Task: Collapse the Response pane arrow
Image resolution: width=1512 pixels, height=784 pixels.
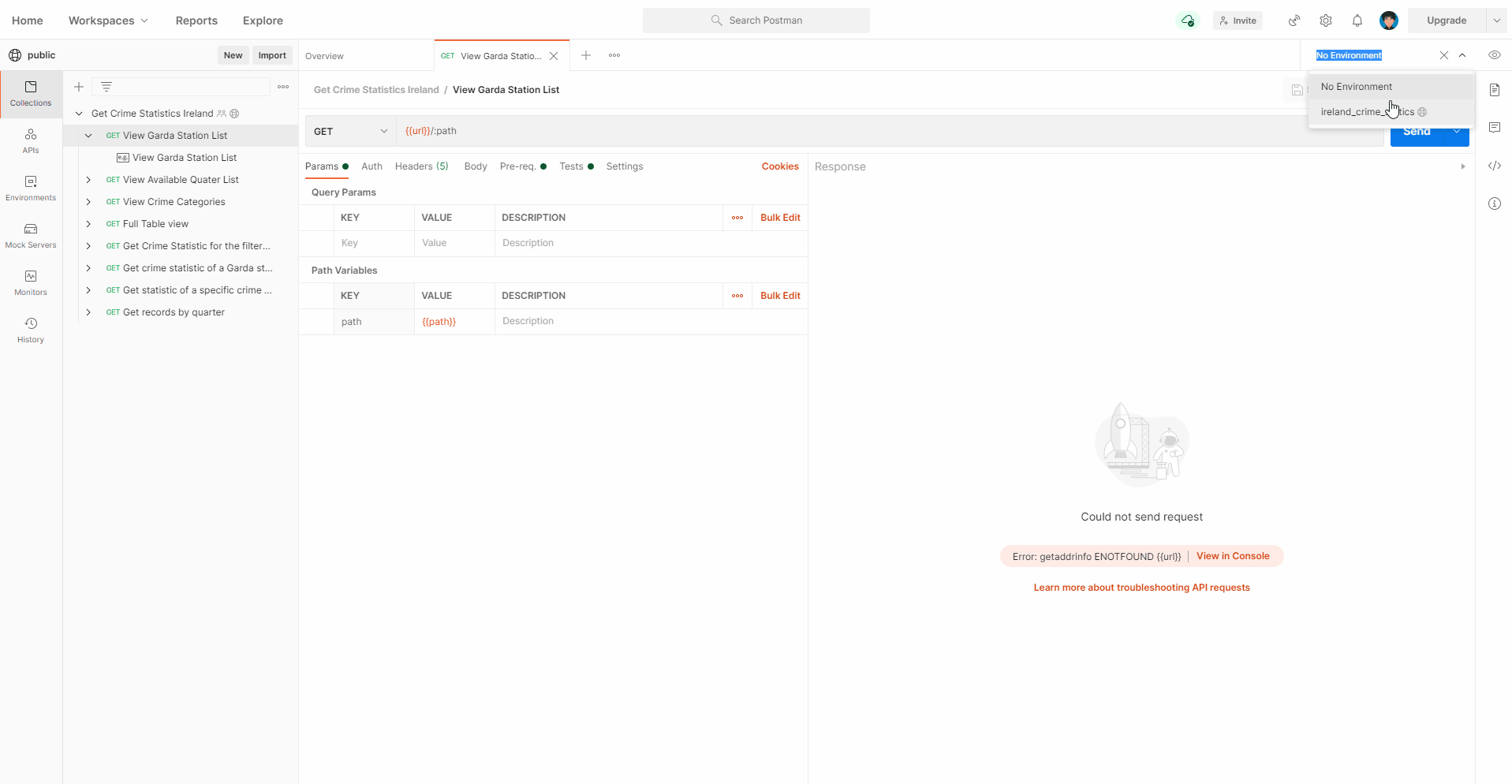Action: point(1463,166)
